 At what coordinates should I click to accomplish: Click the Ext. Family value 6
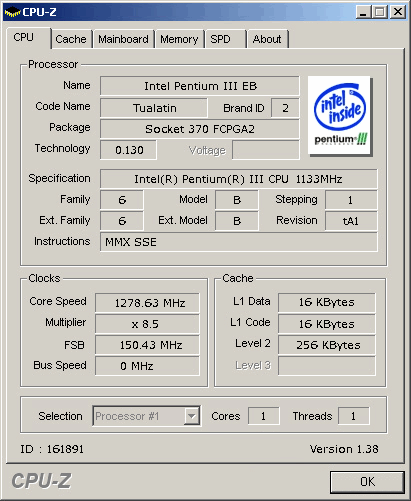click(122, 221)
